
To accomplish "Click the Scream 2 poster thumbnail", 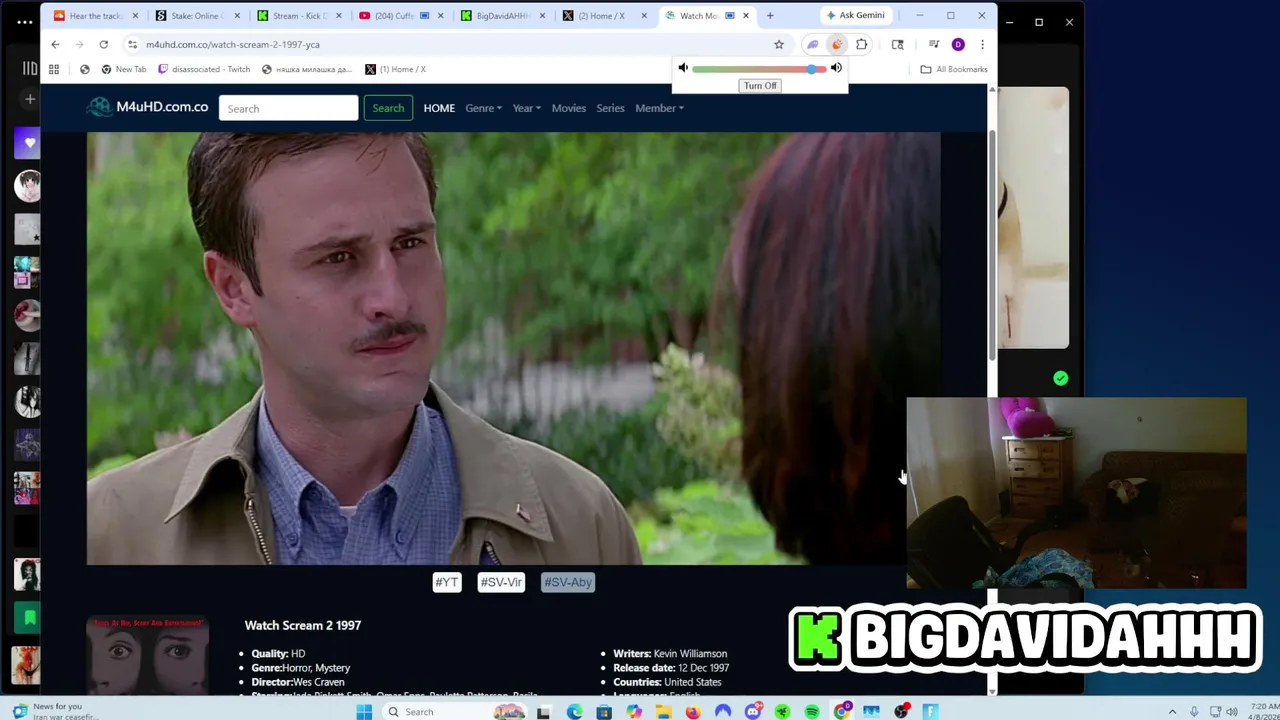I will click(x=148, y=656).
